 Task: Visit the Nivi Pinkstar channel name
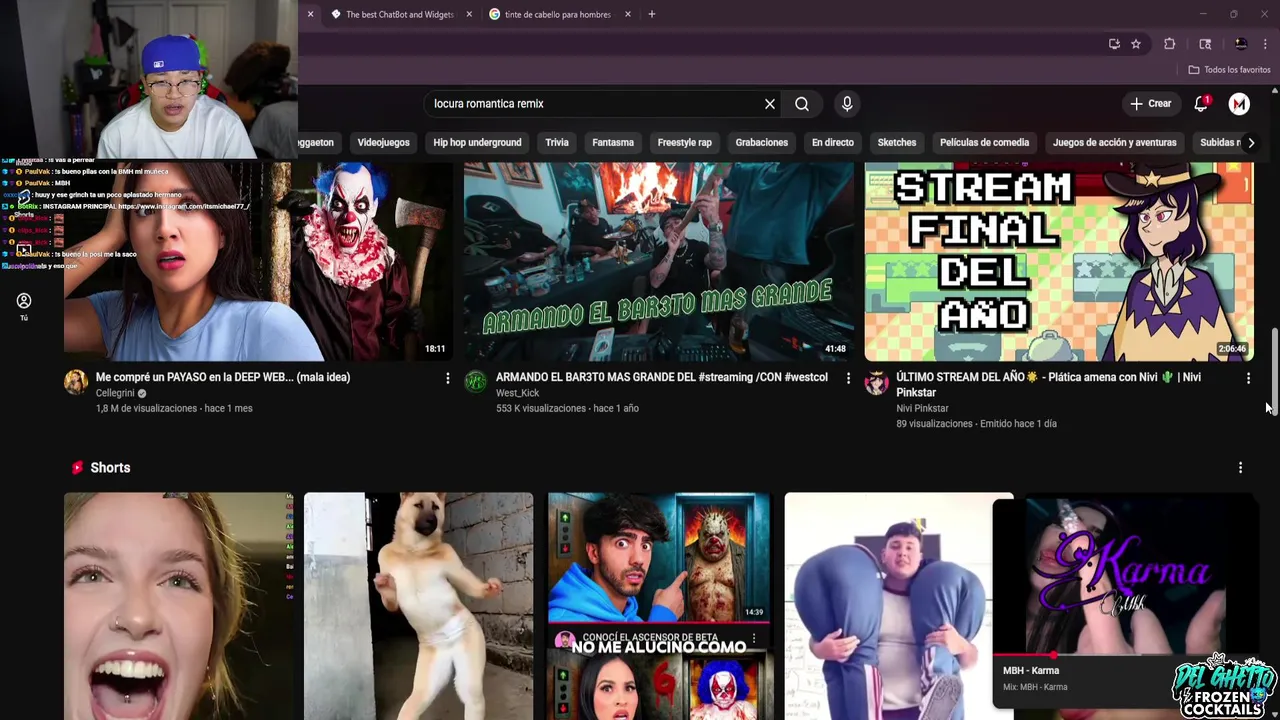coord(922,408)
